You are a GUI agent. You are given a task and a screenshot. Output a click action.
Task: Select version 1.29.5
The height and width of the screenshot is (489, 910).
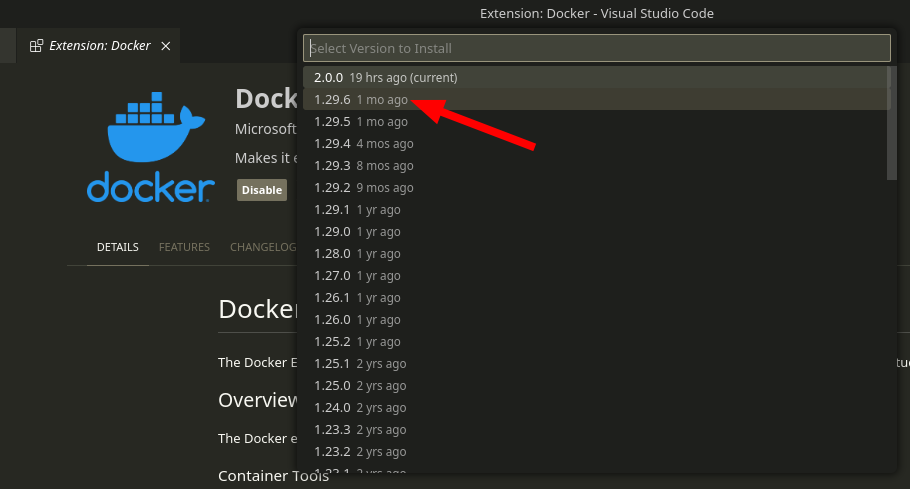597,121
